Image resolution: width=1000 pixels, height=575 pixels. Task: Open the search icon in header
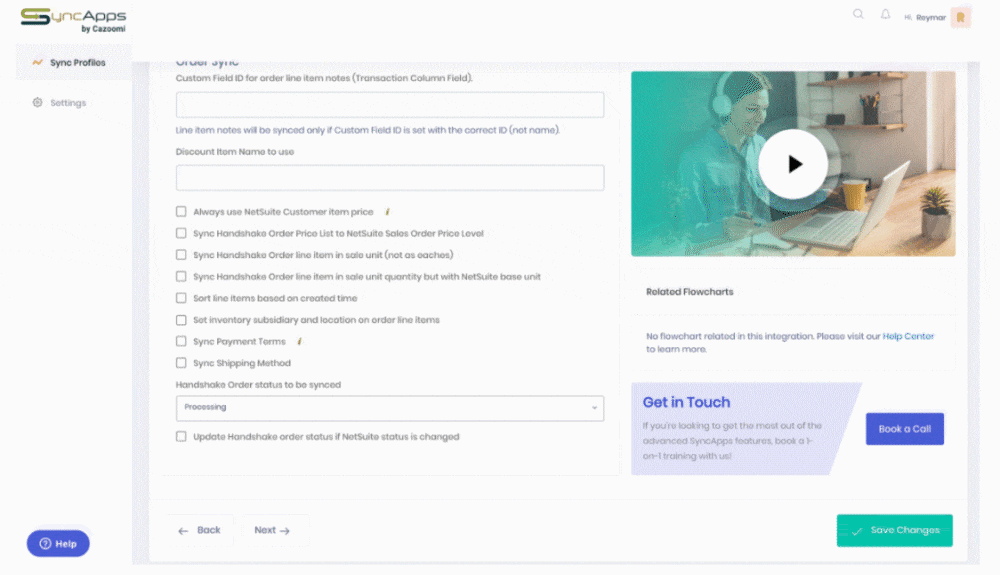[858, 14]
